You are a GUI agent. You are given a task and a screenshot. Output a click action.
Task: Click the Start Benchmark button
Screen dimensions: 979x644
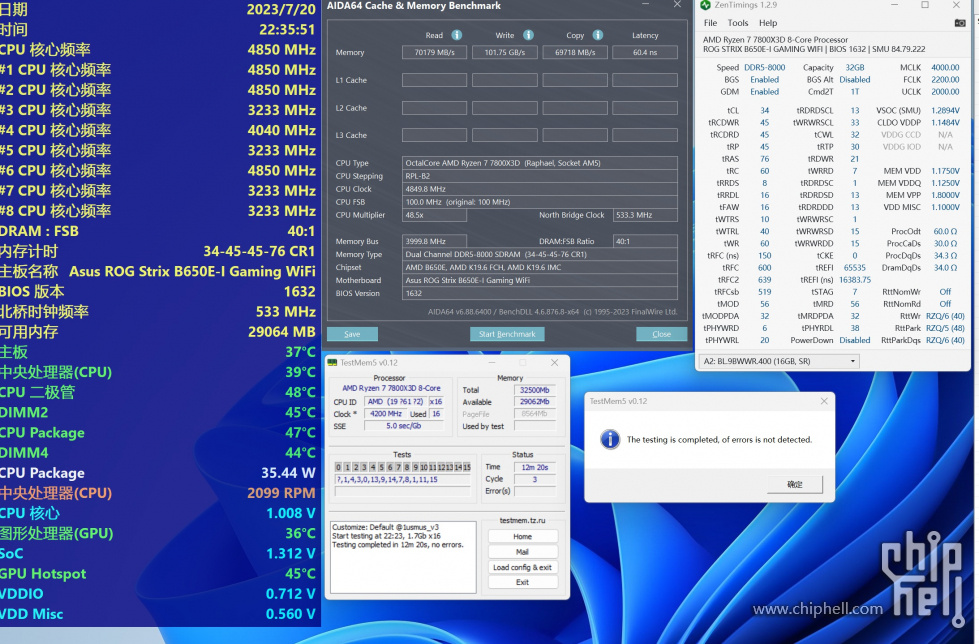click(507, 334)
